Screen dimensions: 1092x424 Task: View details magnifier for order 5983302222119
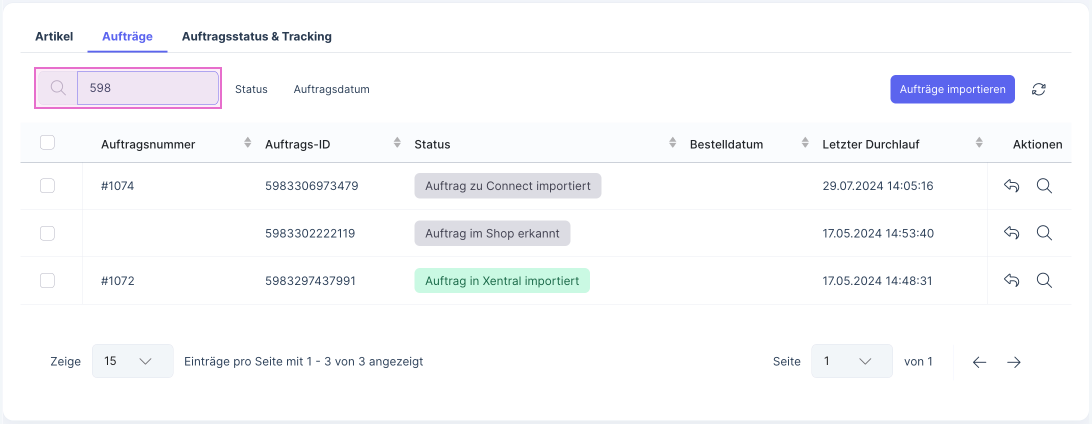[1044, 233]
